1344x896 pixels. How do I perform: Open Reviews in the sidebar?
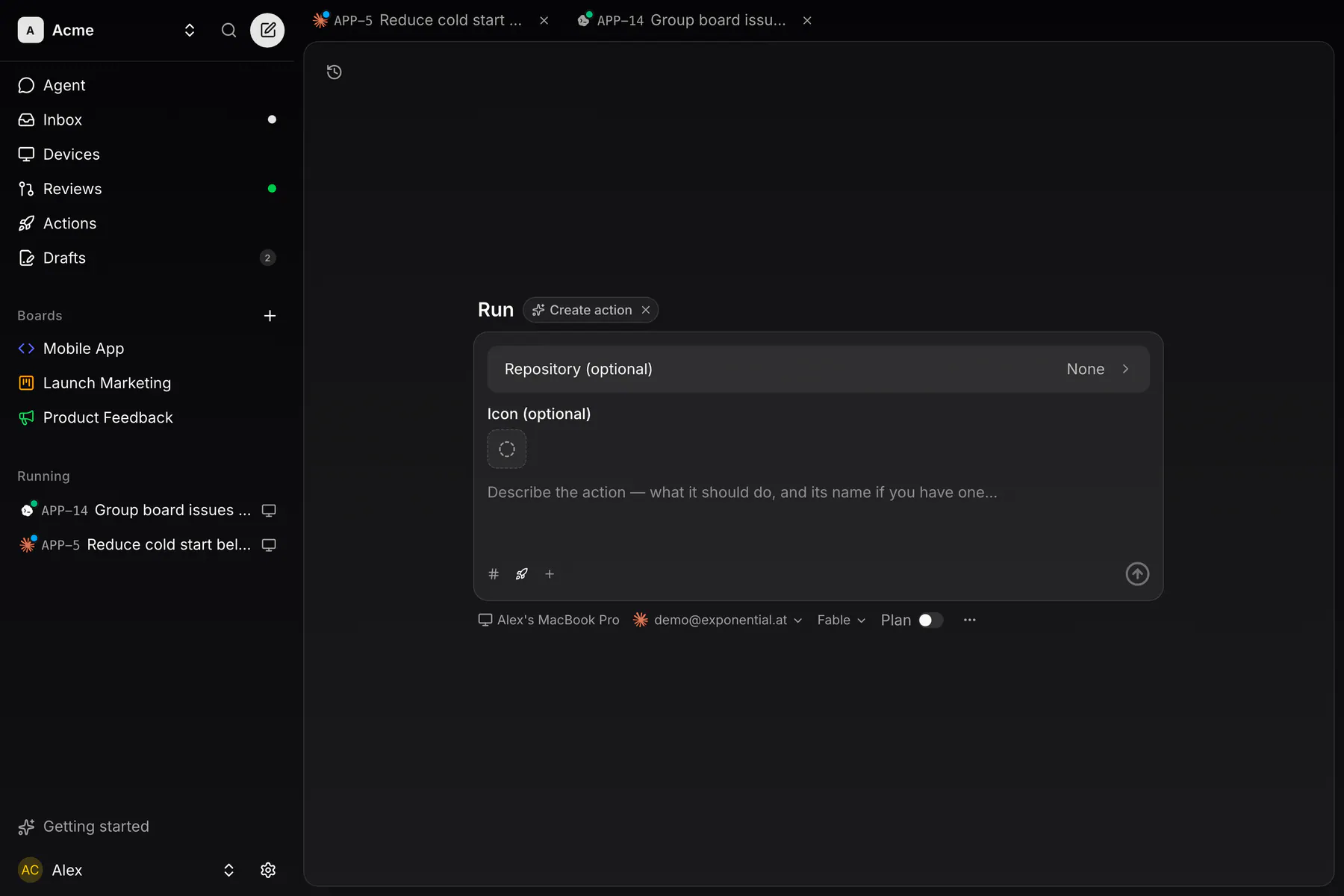[147, 189]
